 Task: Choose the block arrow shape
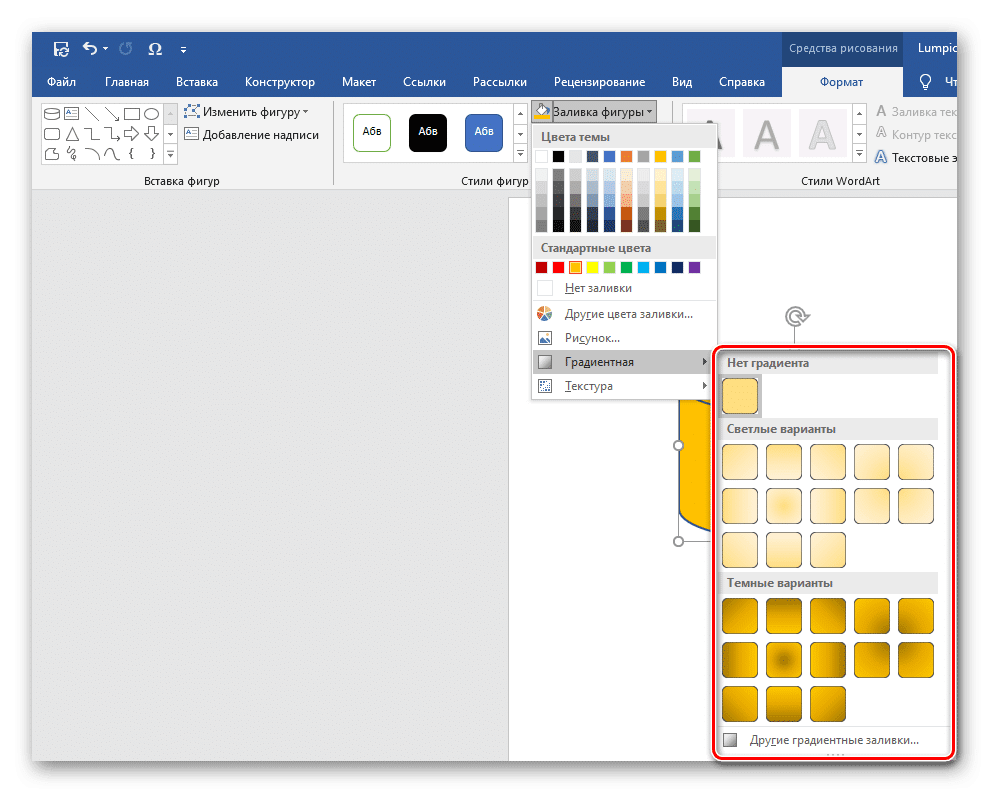coord(131,133)
